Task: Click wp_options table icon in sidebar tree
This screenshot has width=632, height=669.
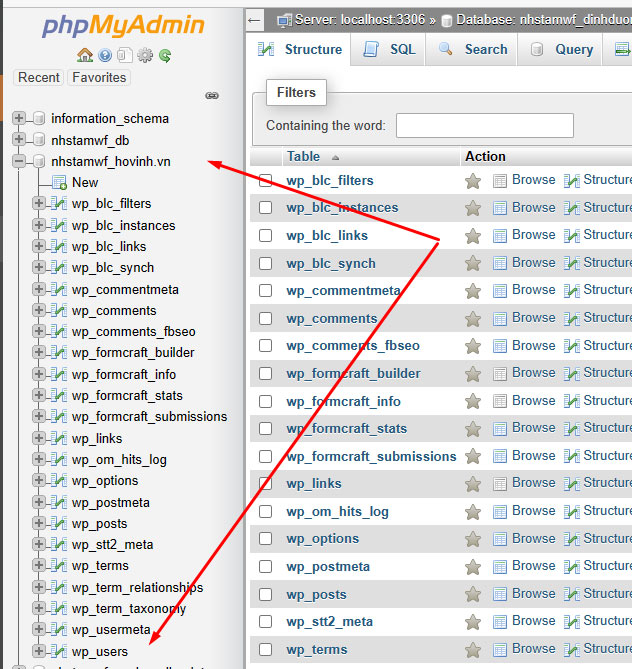Action: point(59,480)
